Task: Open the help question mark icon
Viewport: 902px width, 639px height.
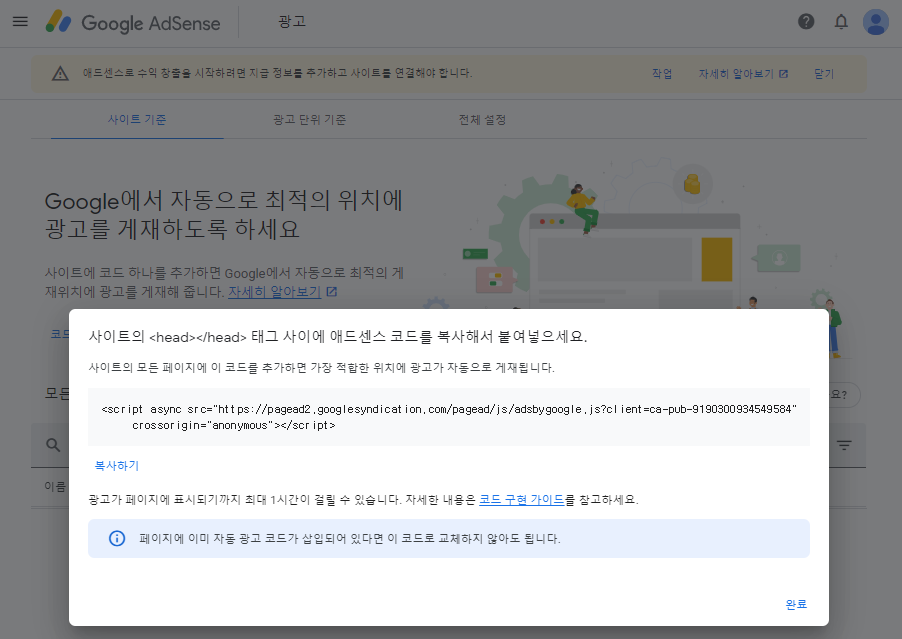Action: click(806, 22)
